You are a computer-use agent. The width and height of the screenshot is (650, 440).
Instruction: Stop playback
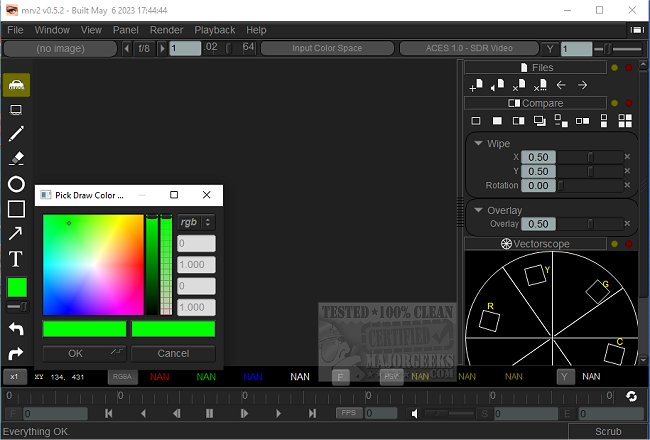click(x=209, y=413)
